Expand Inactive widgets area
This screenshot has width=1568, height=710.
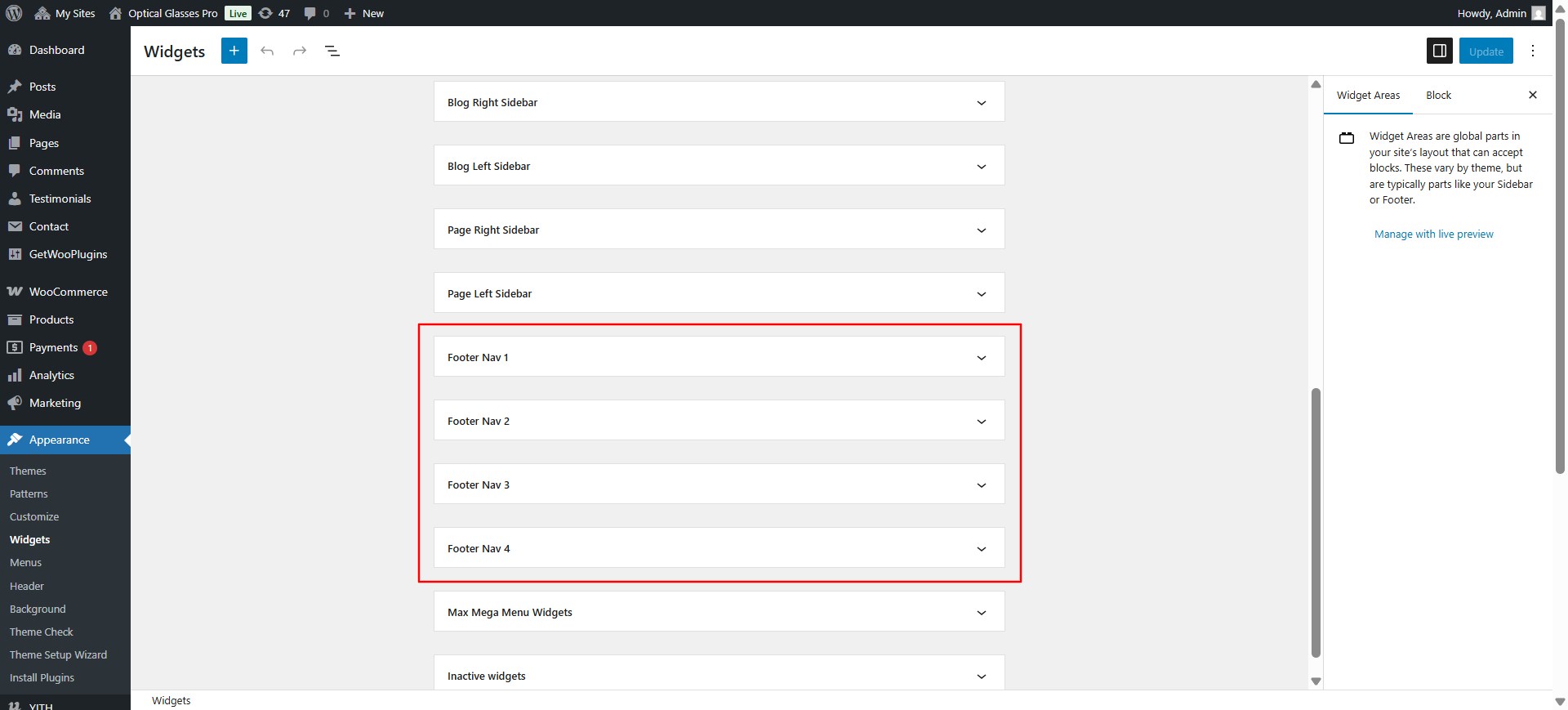[x=719, y=674]
